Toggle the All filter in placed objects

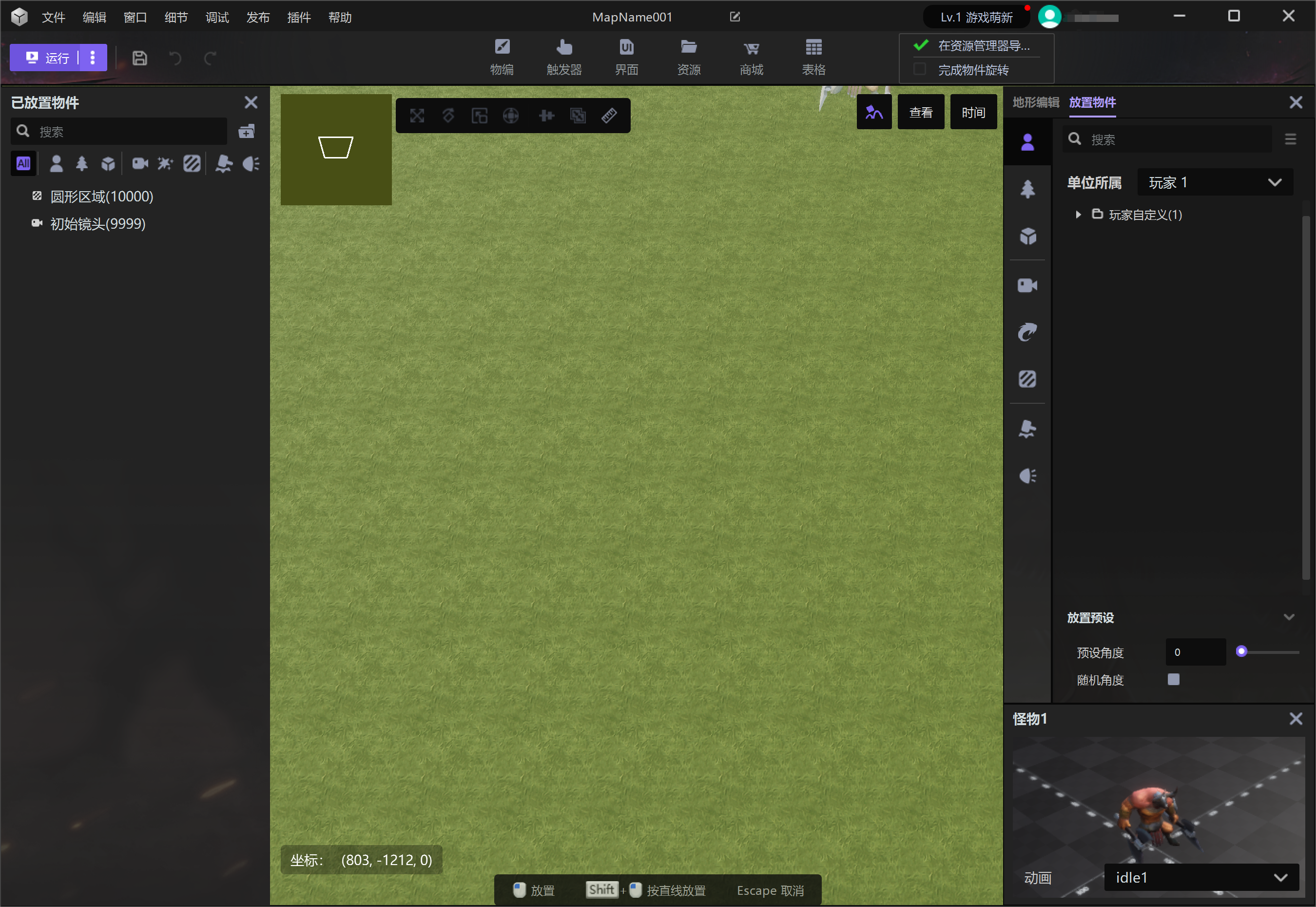(23, 164)
